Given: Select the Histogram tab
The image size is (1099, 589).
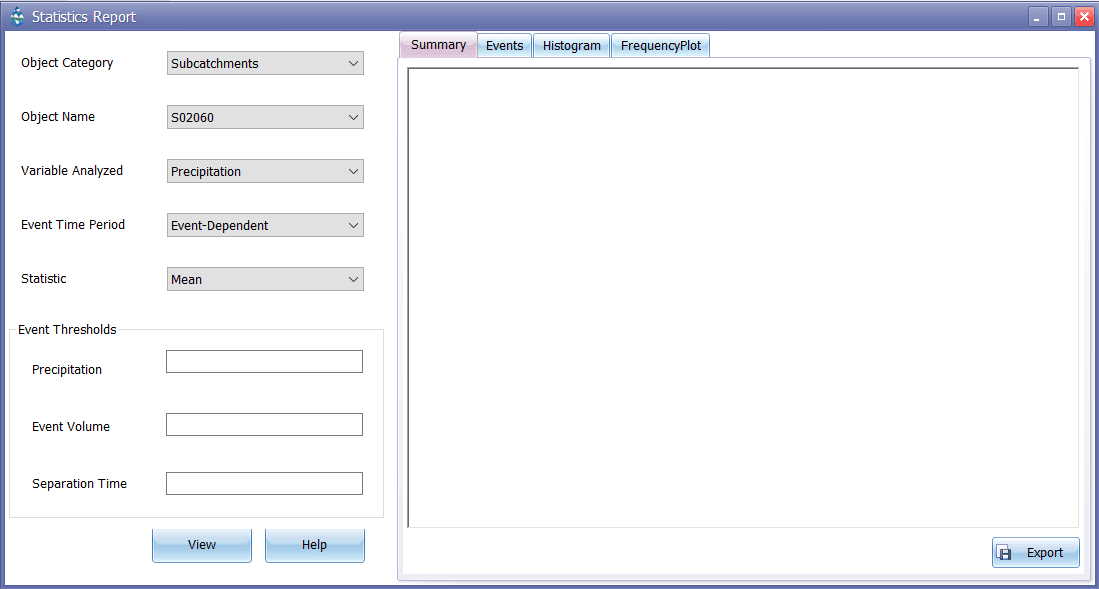Looking at the screenshot, I should pyautogui.click(x=571, y=46).
